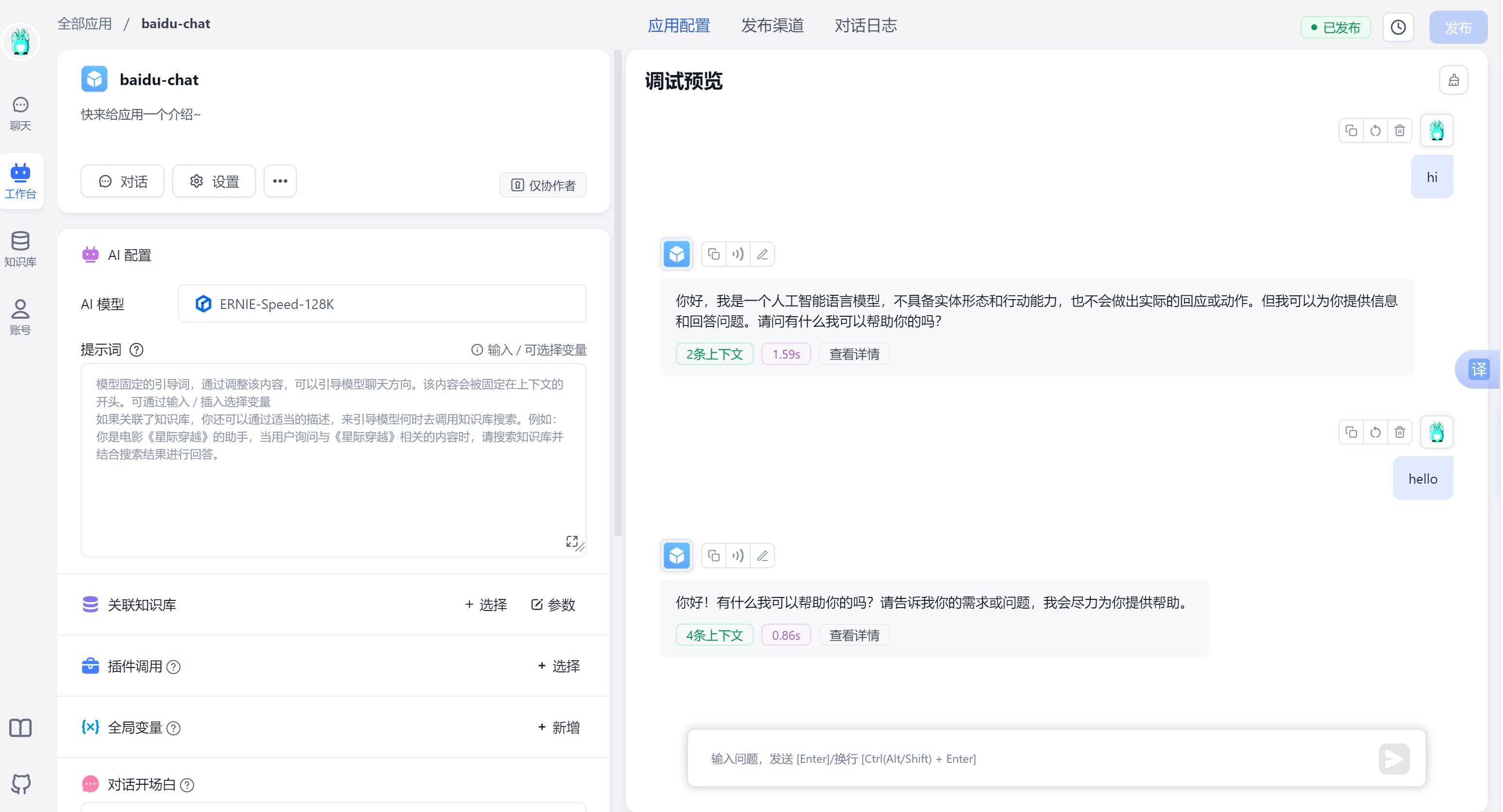Viewport: 1503px width, 812px height.
Task: Send the message with the arrow button
Action: tap(1394, 758)
